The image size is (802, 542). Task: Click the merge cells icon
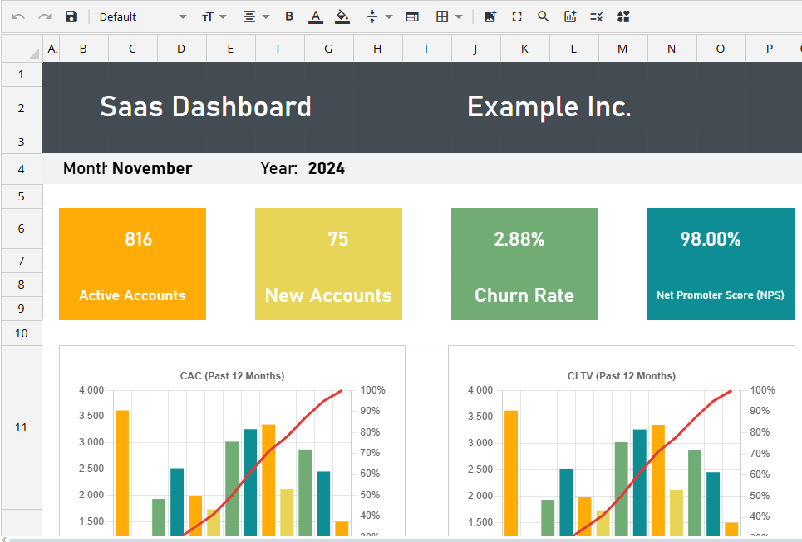click(412, 17)
